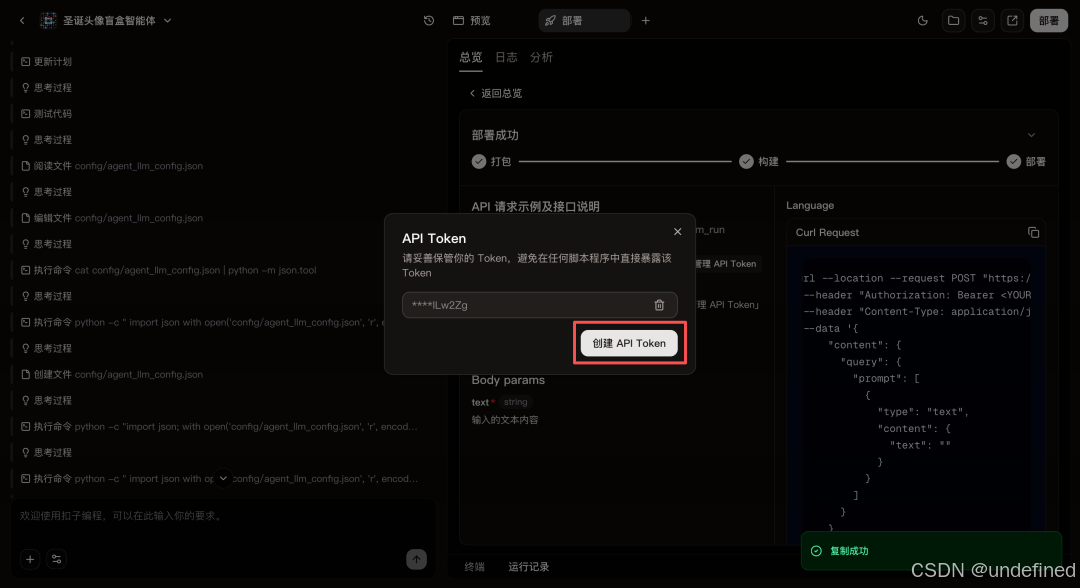1080x588 pixels.
Task: Switch to the 预览 tab
Action: coord(472,21)
